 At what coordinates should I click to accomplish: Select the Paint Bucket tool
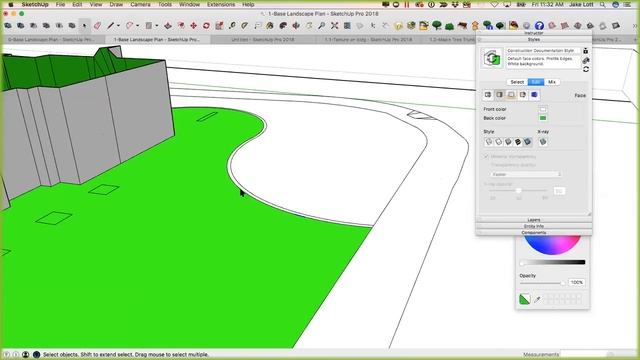click(x=270, y=25)
